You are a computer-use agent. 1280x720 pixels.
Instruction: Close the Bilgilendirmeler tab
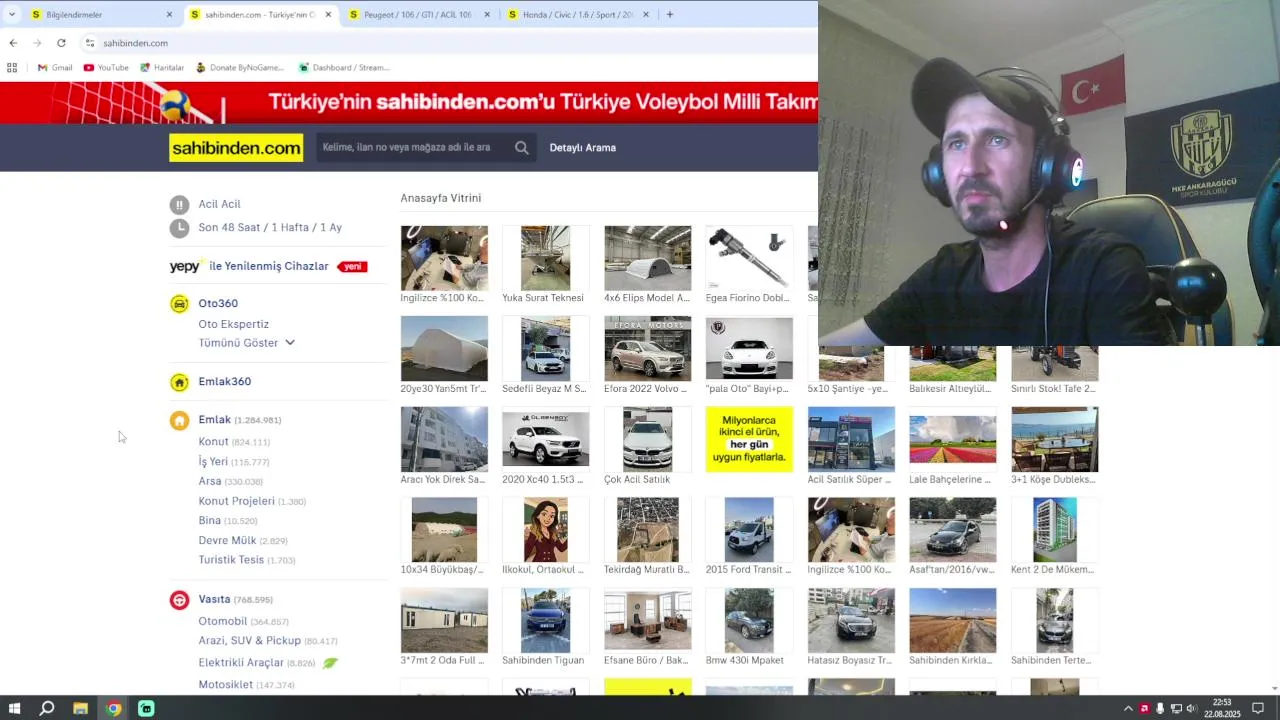169,15
